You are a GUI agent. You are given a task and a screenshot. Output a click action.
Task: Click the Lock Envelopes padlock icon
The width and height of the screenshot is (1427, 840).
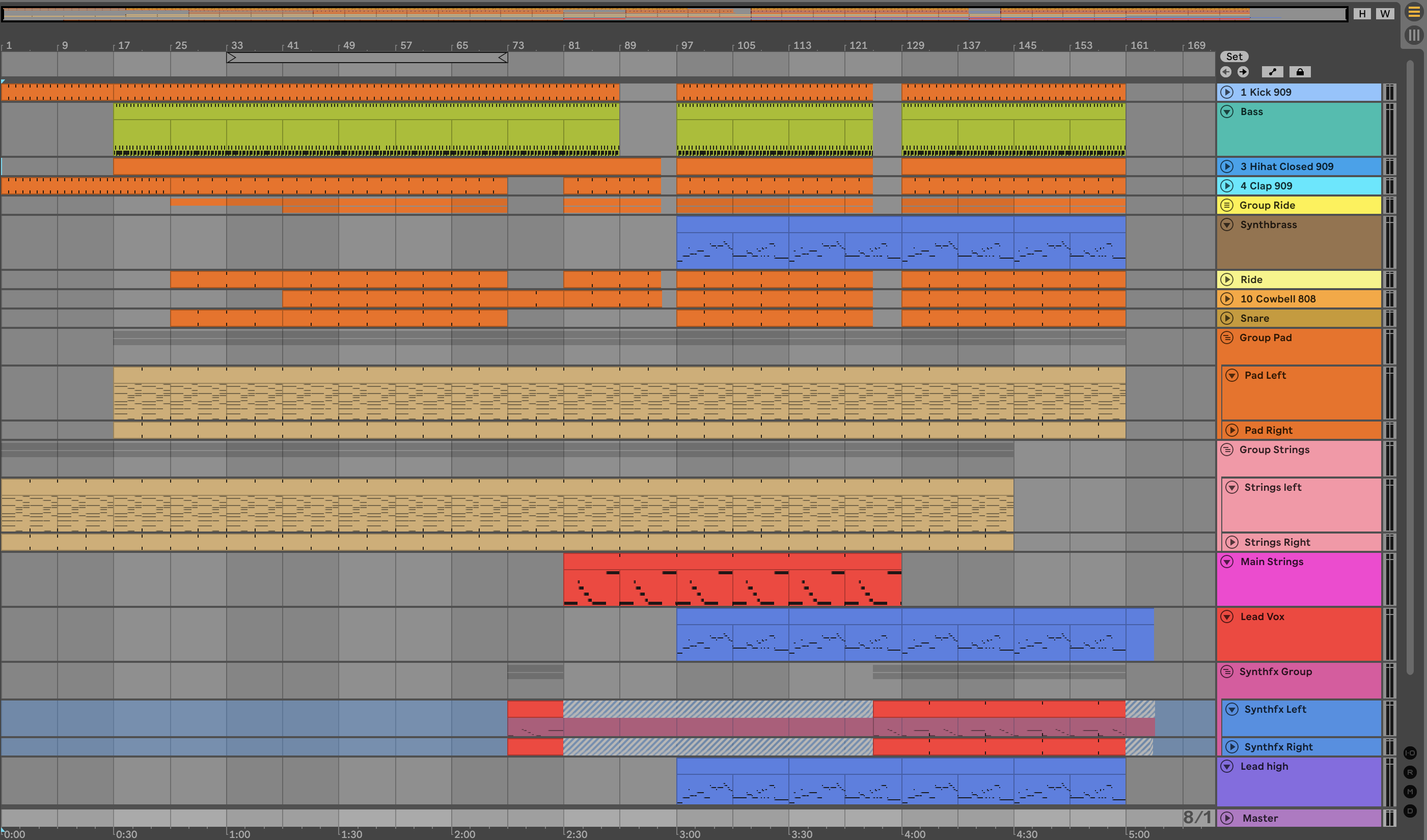[x=1300, y=72]
